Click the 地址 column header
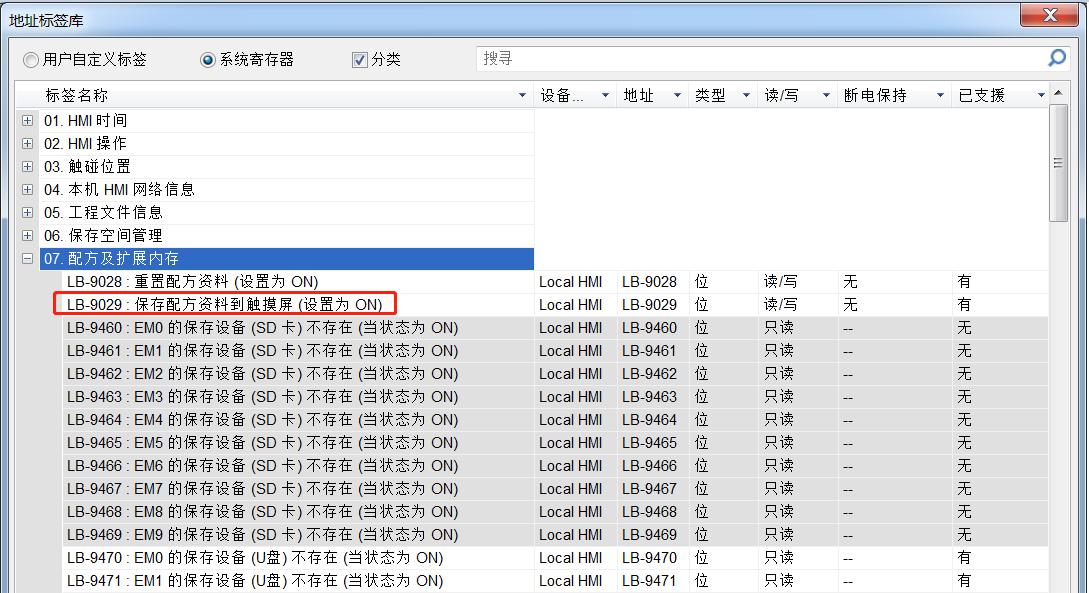1089x593 pixels. pos(651,95)
